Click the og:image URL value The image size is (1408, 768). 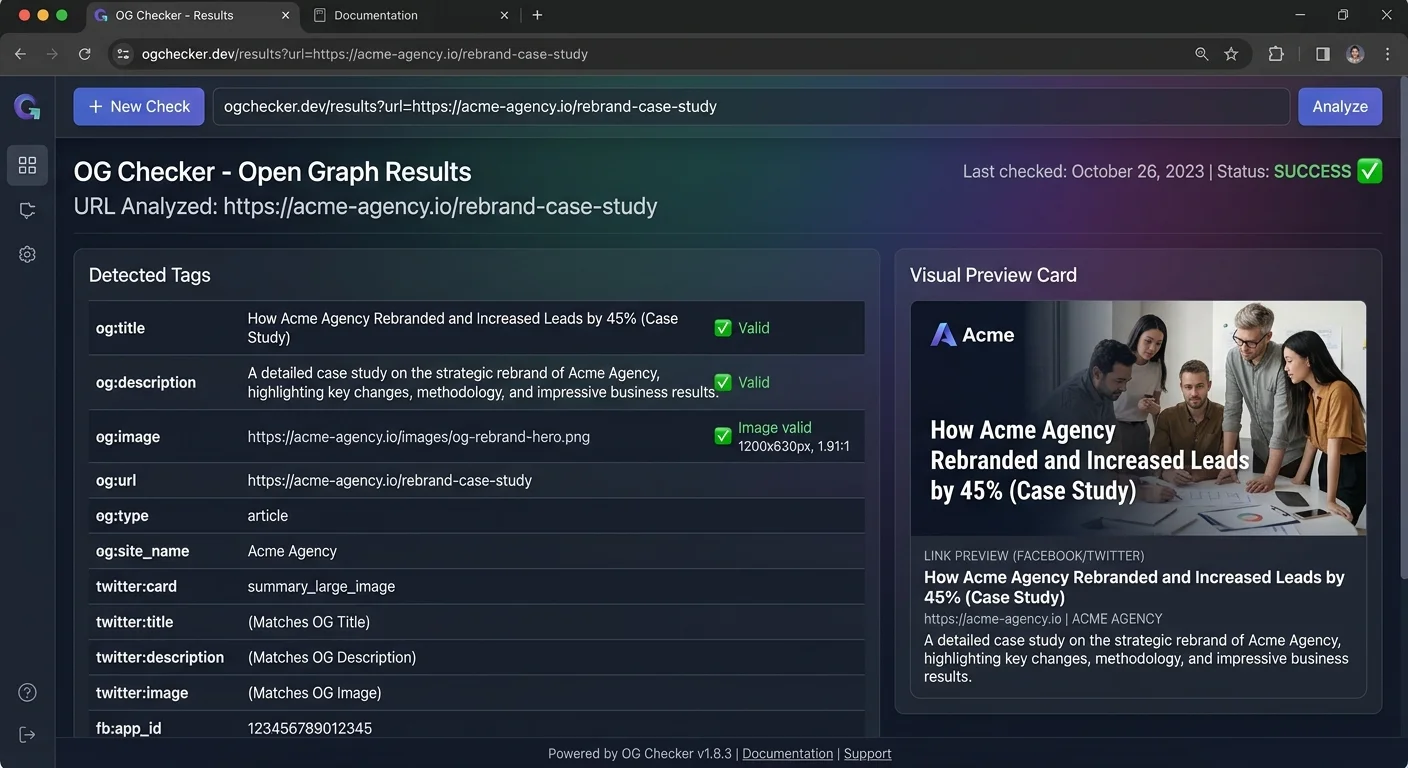click(x=419, y=437)
